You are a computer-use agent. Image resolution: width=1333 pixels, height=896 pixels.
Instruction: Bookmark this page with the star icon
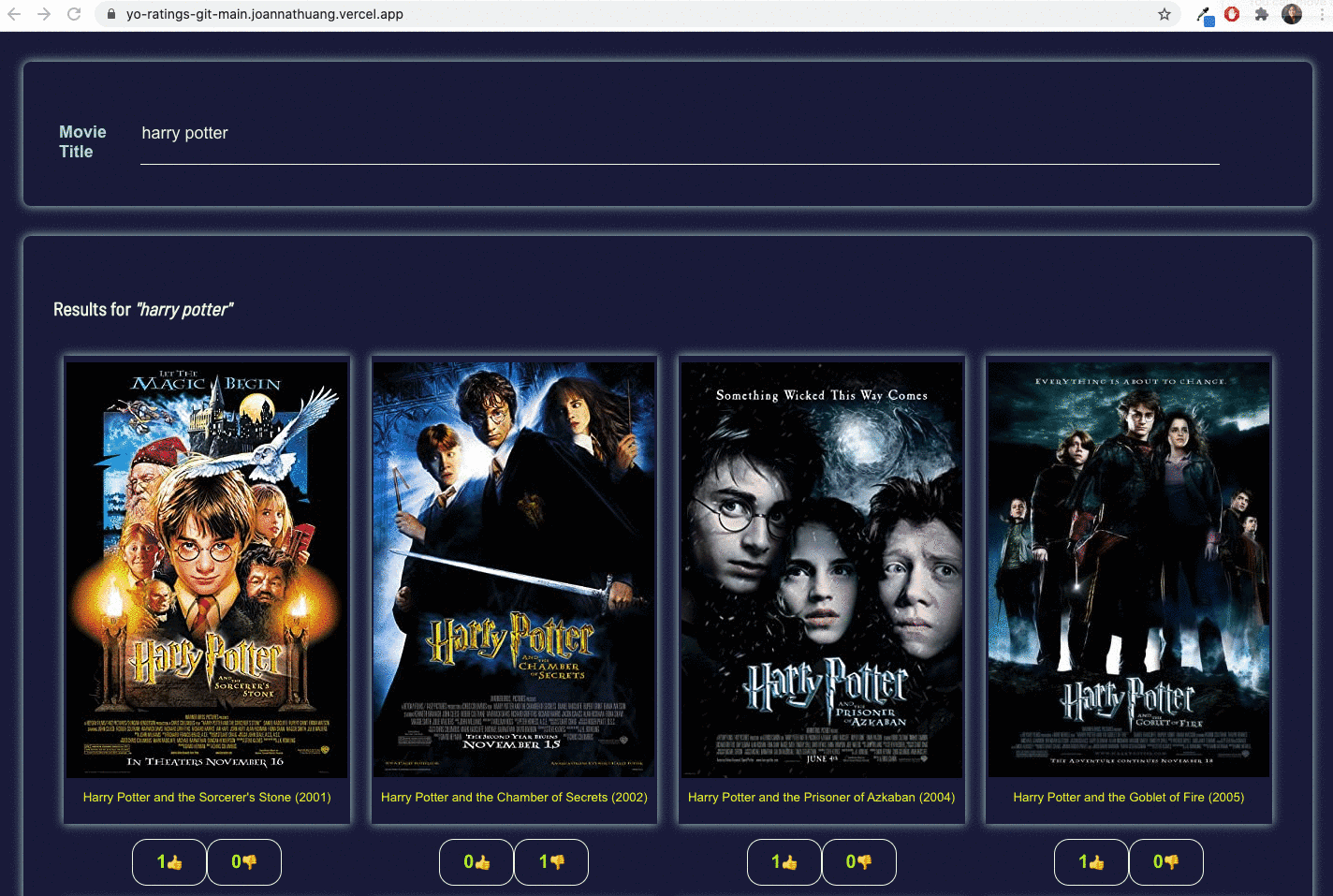click(x=1165, y=14)
